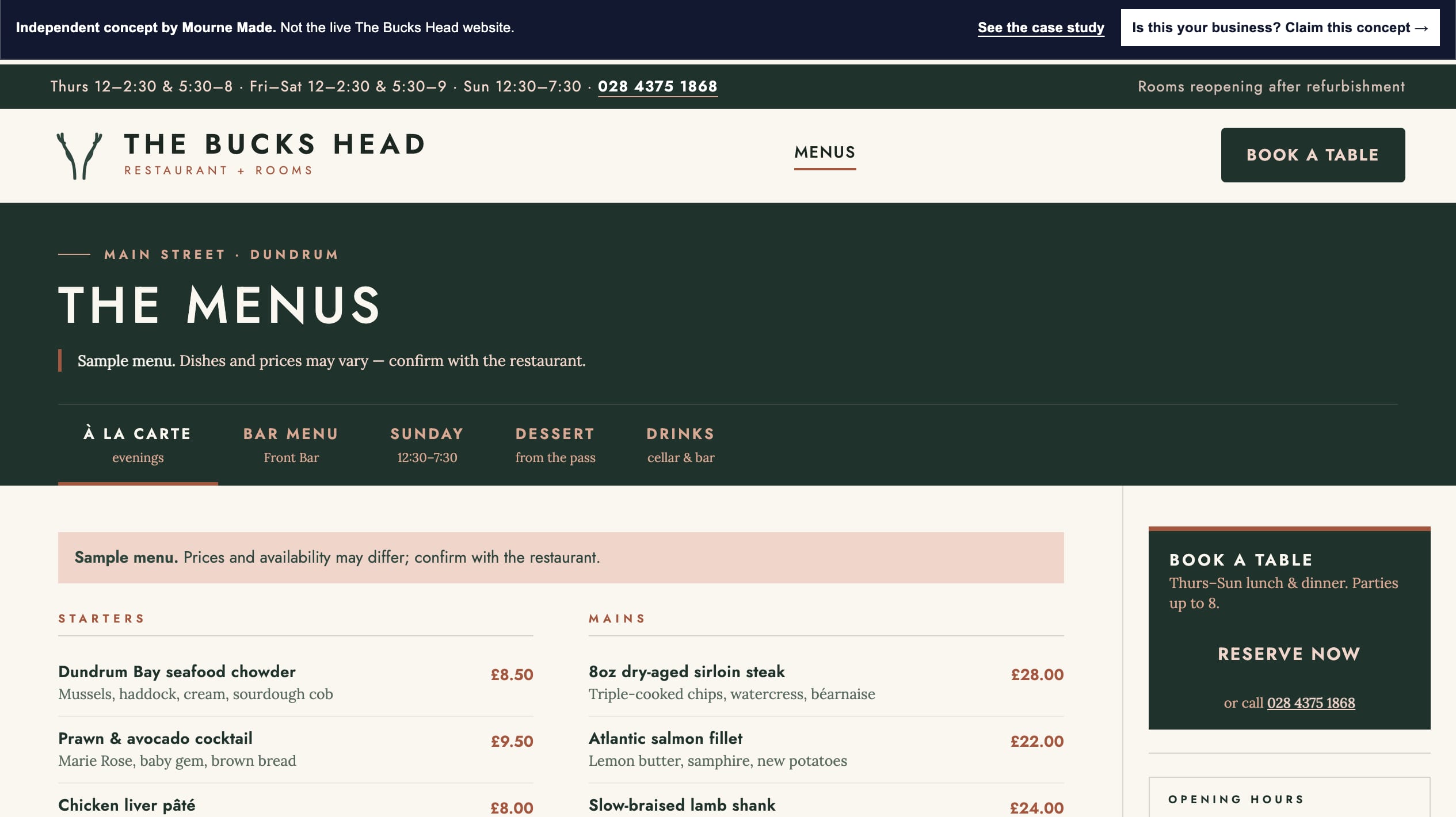Click the £28.00 sirloin price

click(1037, 674)
